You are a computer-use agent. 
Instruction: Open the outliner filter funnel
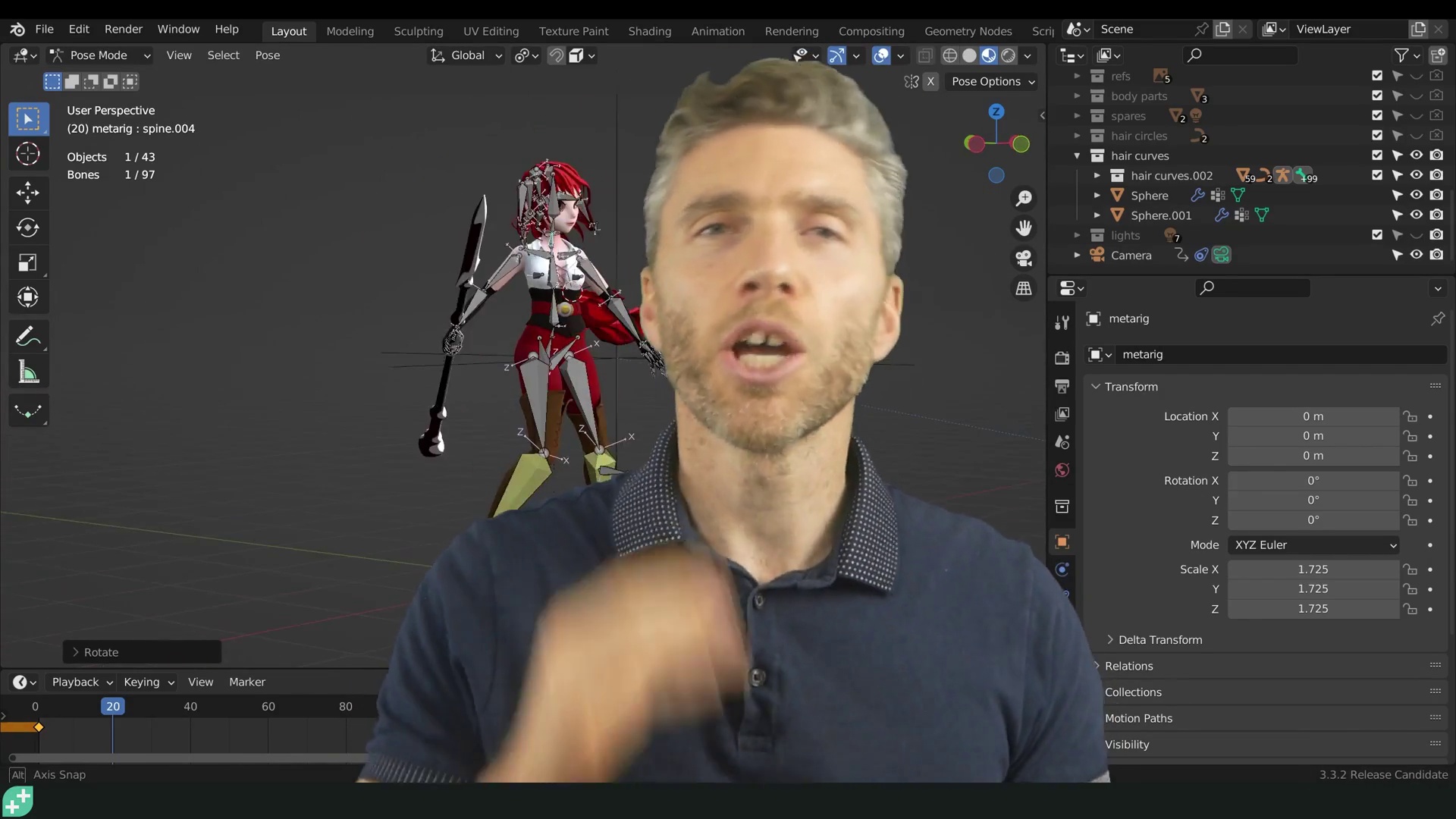click(x=1401, y=55)
